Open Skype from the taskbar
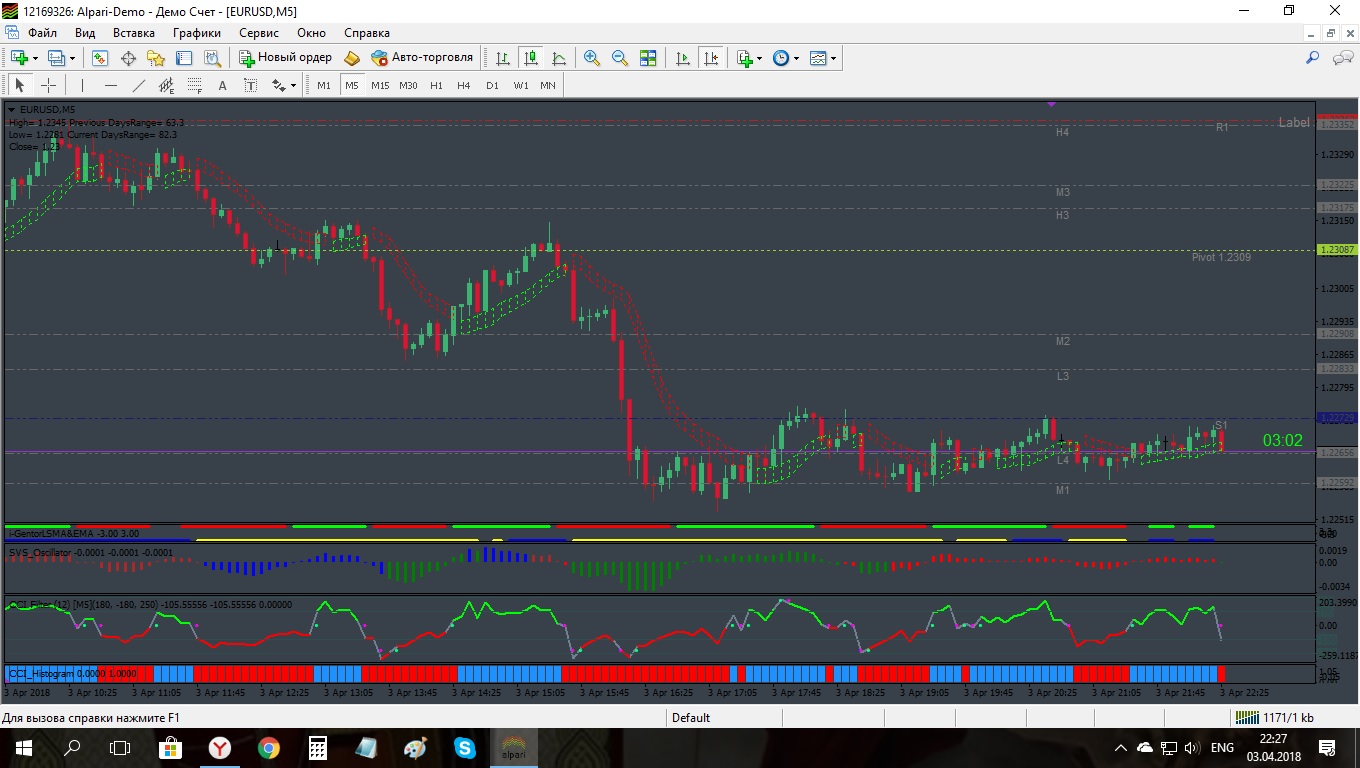Image resolution: width=1360 pixels, height=768 pixels. [465, 747]
